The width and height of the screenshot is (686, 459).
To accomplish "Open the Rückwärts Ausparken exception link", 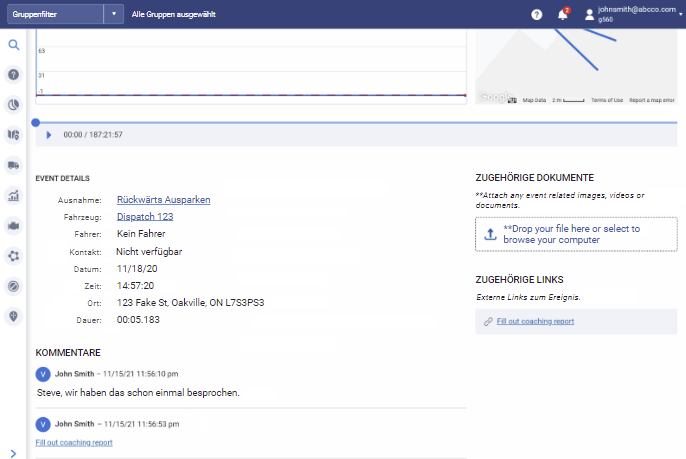I will (x=163, y=199).
